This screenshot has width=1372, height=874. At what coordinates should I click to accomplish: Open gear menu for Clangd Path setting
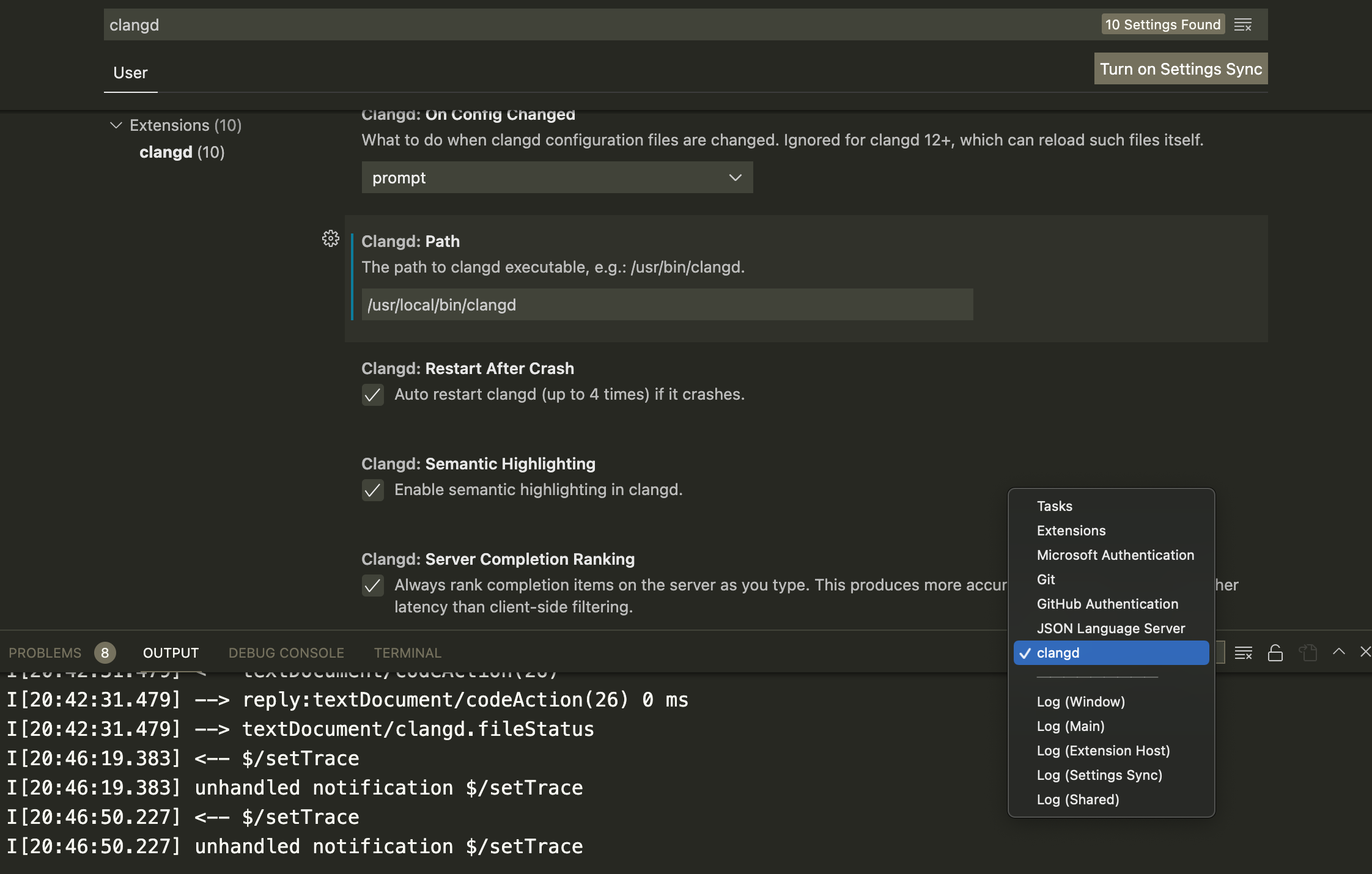point(331,238)
